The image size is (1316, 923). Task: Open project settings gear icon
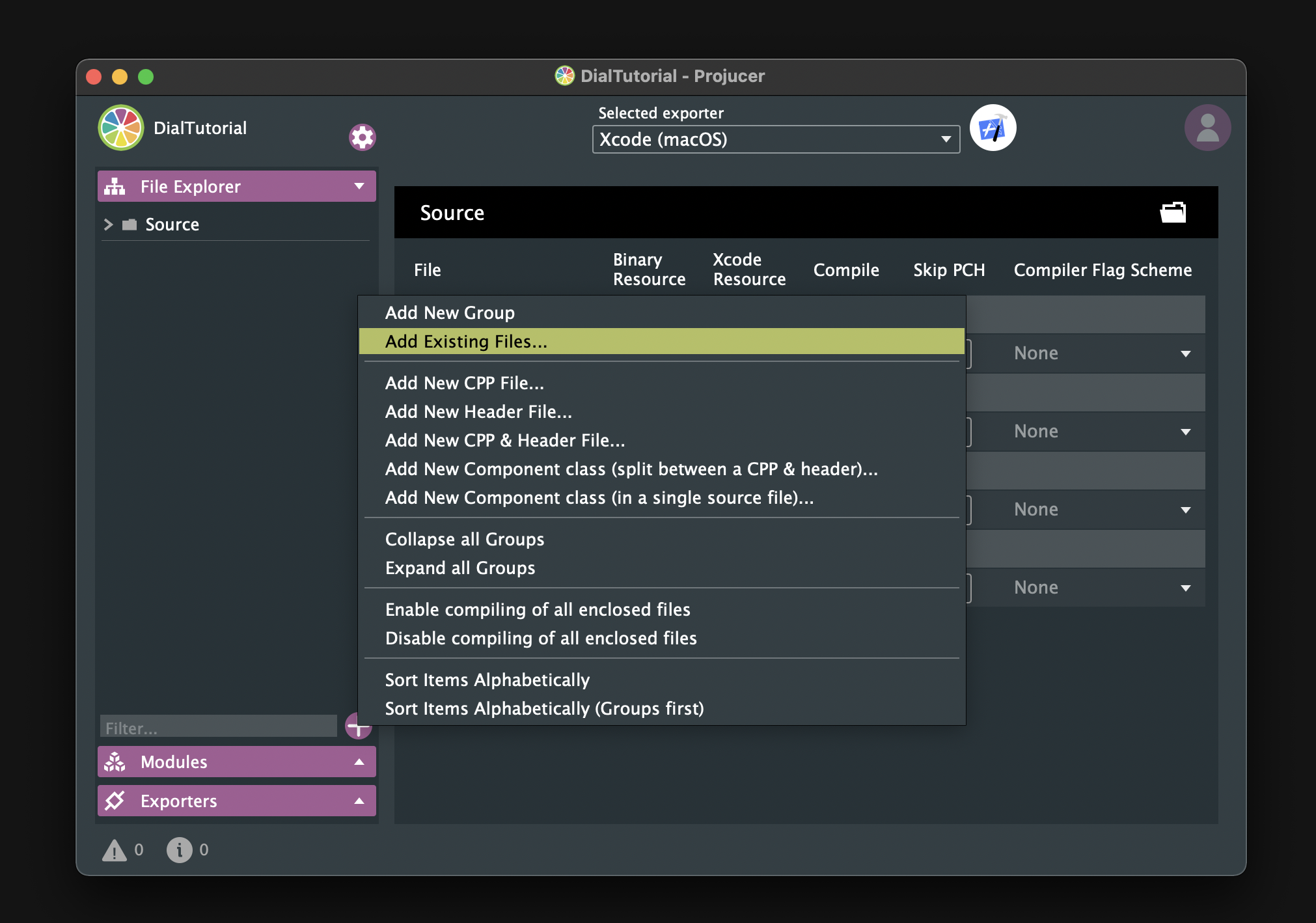[x=363, y=137]
